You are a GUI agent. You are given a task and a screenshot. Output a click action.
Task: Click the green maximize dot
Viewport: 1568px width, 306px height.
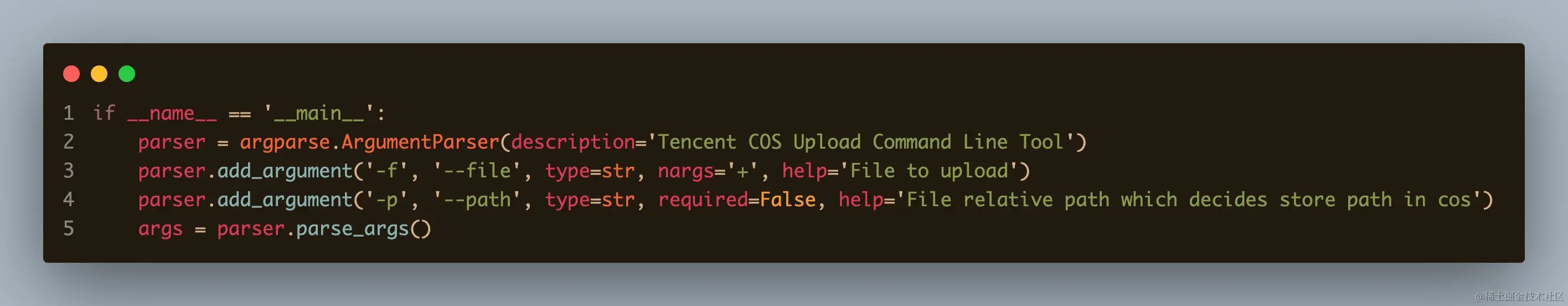127,74
